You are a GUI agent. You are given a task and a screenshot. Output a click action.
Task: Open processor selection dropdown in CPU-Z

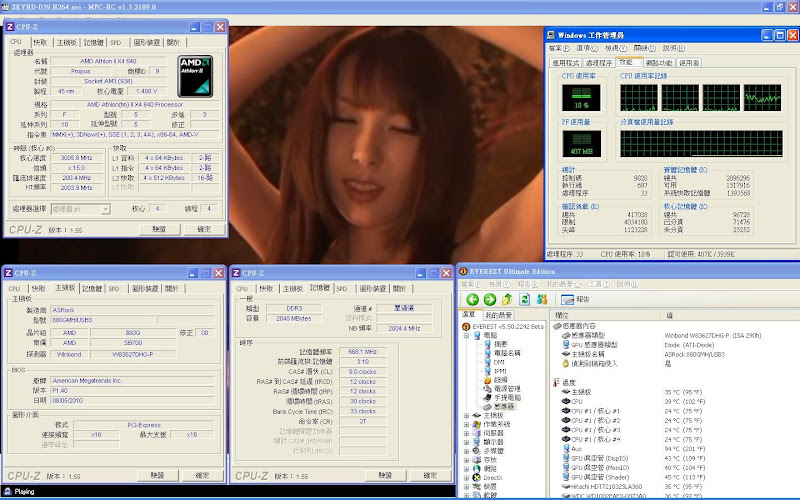105,209
